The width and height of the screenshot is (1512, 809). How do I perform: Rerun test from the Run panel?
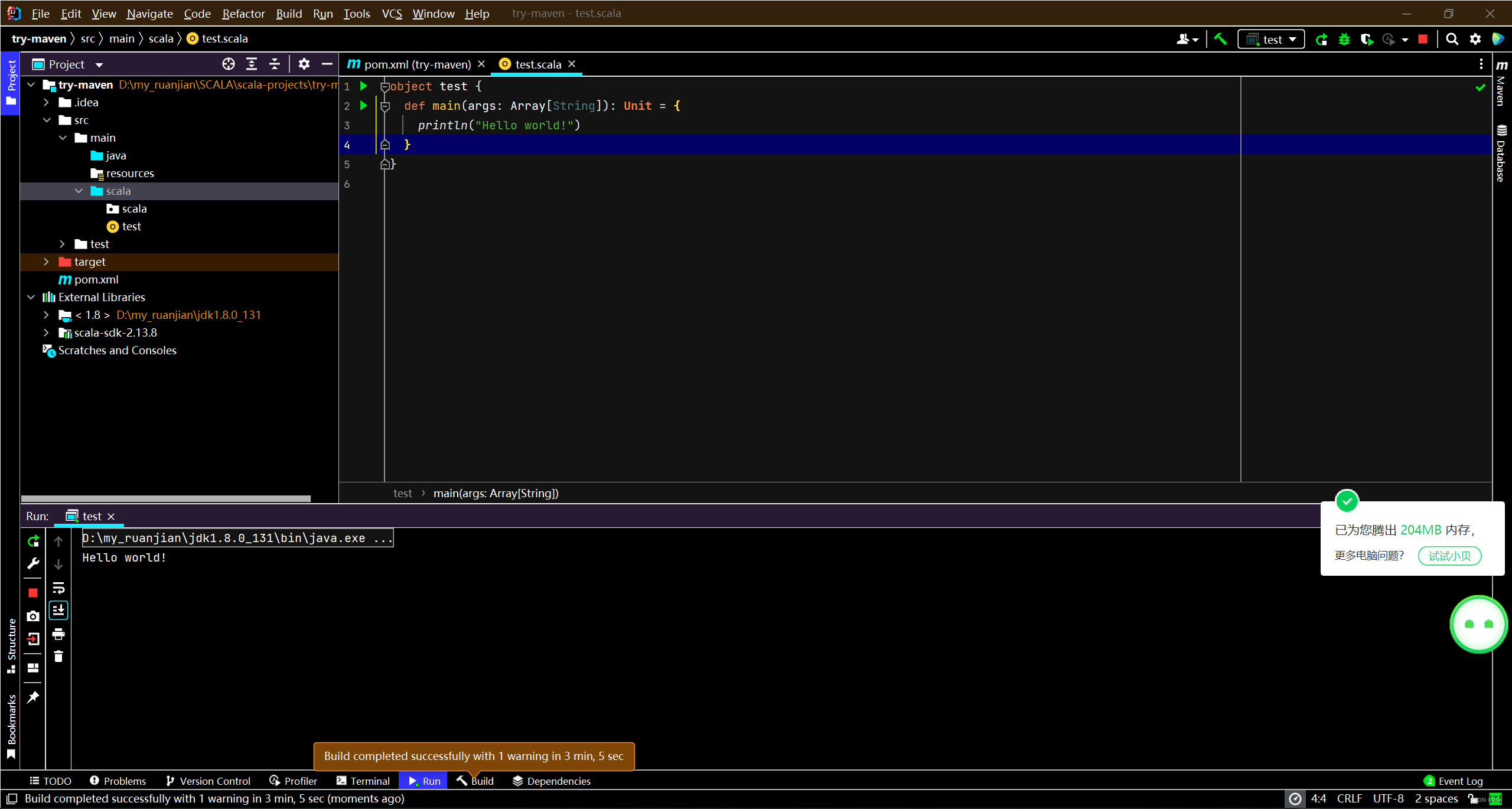(33, 541)
